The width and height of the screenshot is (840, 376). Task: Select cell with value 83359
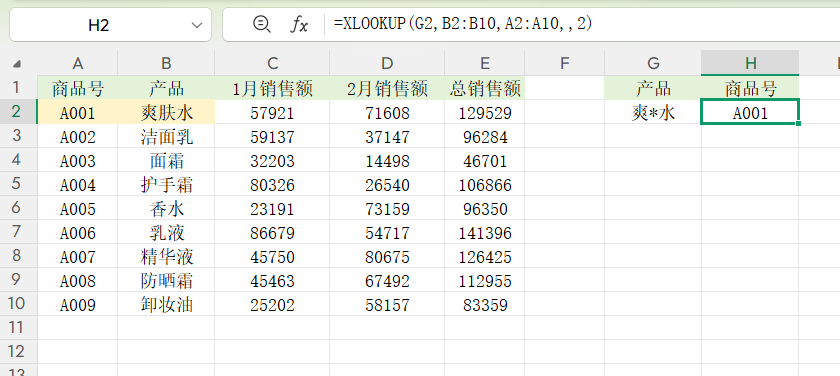(x=484, y=304)
